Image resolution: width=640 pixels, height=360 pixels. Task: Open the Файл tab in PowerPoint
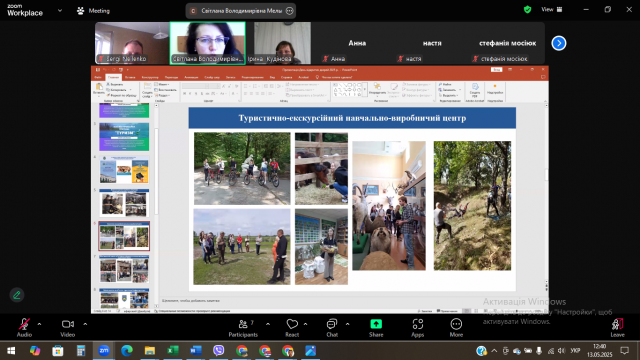point(98,77)
